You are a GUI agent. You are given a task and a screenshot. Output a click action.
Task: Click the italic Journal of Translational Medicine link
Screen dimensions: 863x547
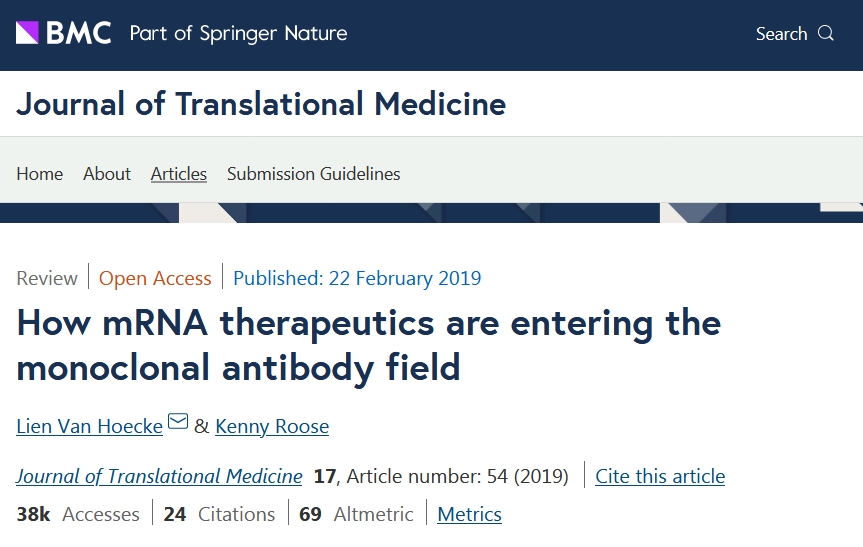[x=159, y=476]
